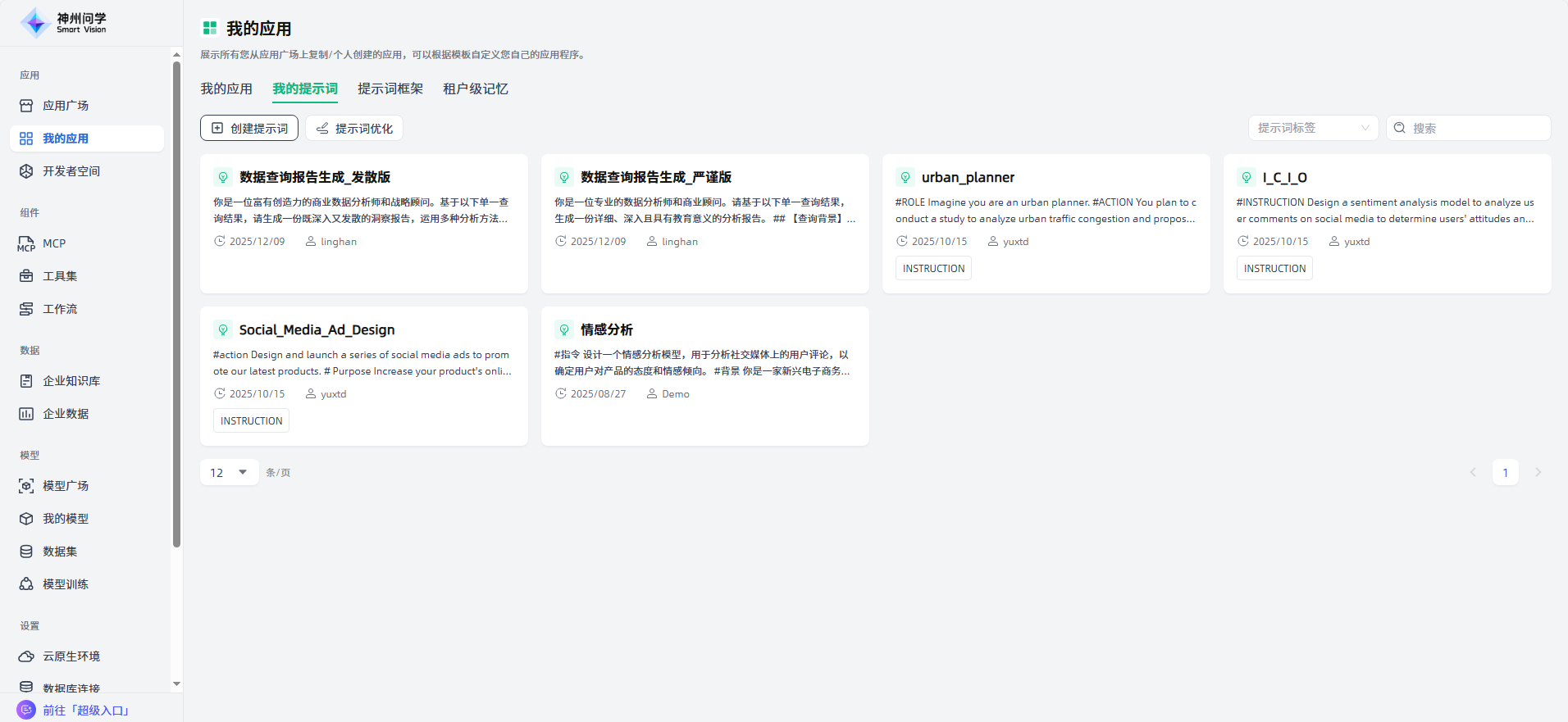
Task: Click the 神州问学 Smart Vision logo
Action: point(64,23)
